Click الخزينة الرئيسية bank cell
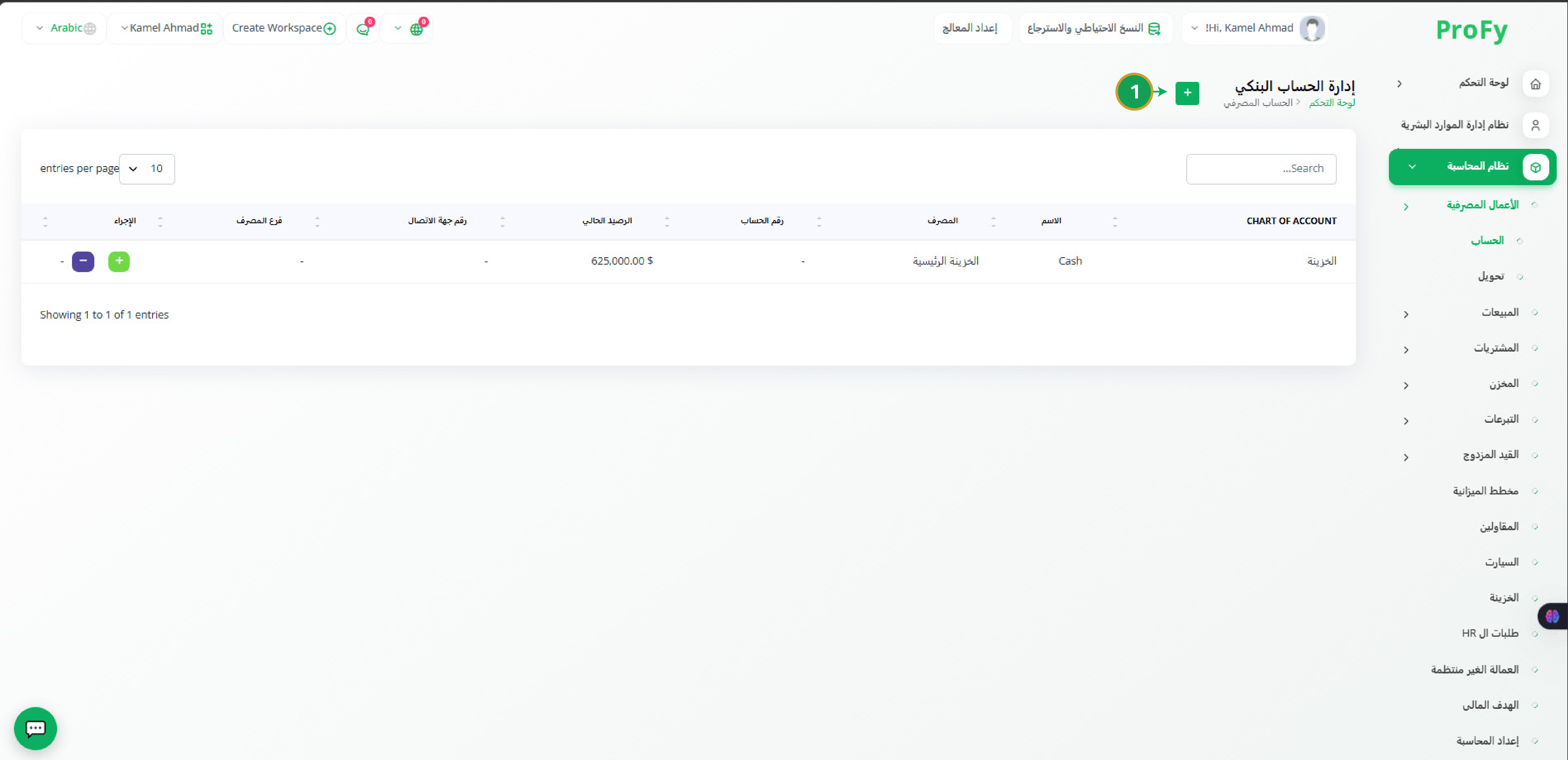1568x760 pixels. 945,261
